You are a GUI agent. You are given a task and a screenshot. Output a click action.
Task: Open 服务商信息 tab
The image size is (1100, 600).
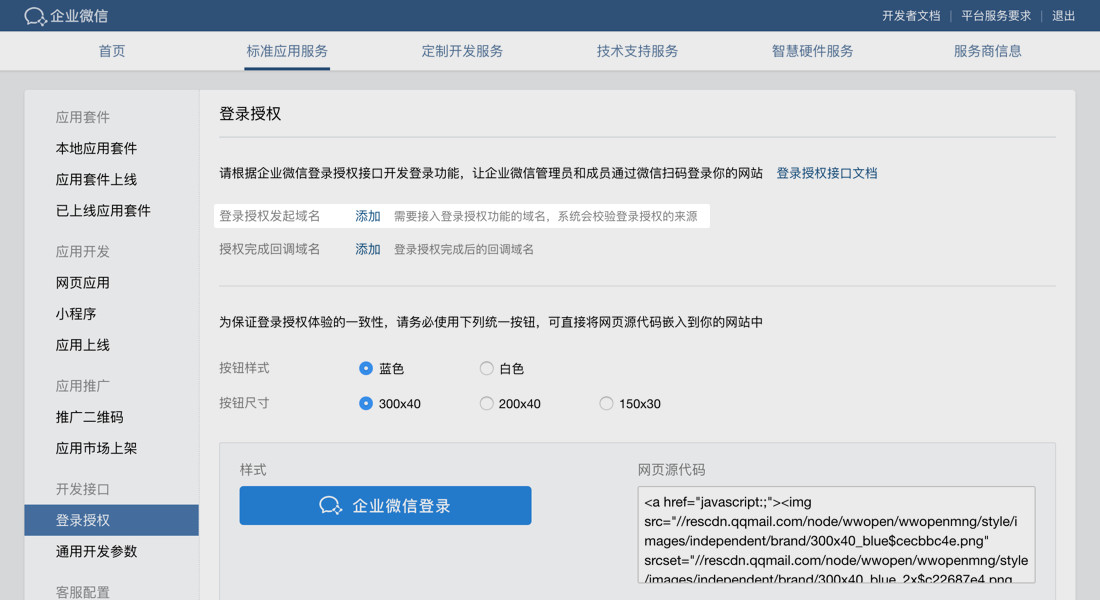[x=987, y=51]
